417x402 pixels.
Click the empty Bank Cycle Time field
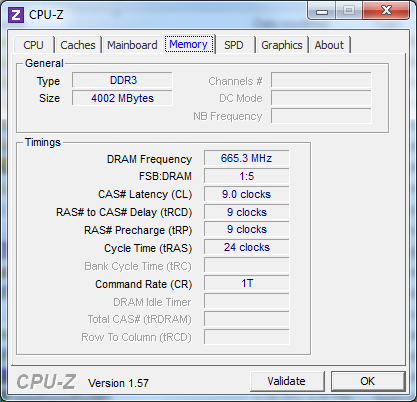click(247, 265)
